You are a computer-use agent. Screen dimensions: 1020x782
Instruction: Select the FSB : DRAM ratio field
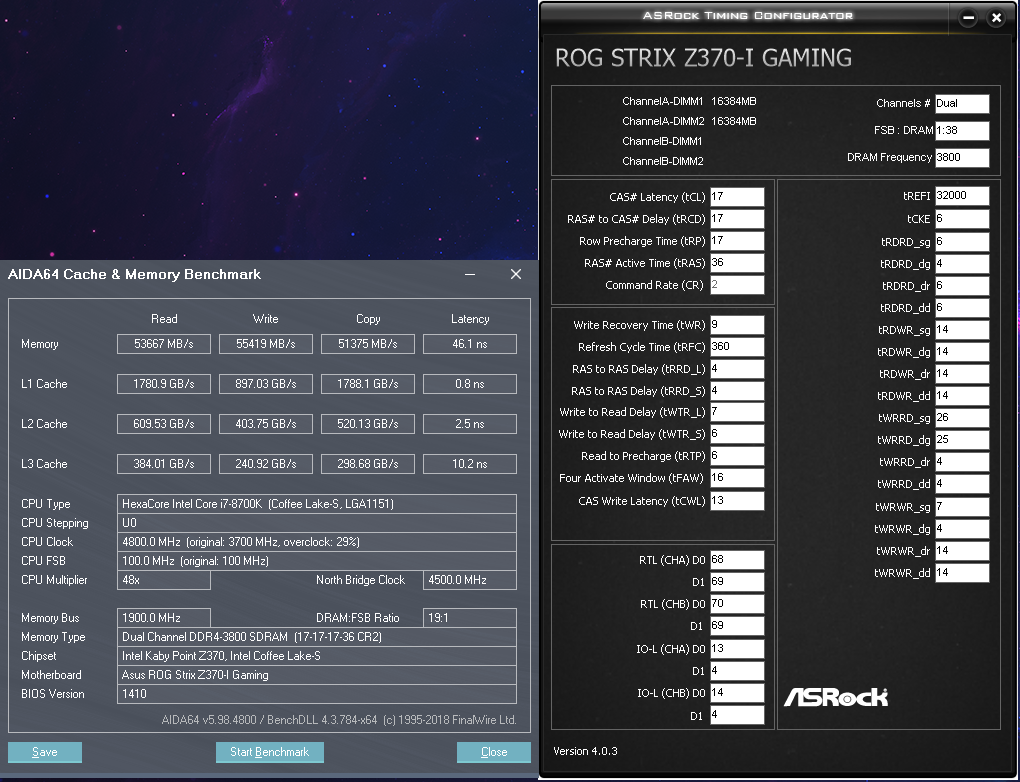(962, 130)
